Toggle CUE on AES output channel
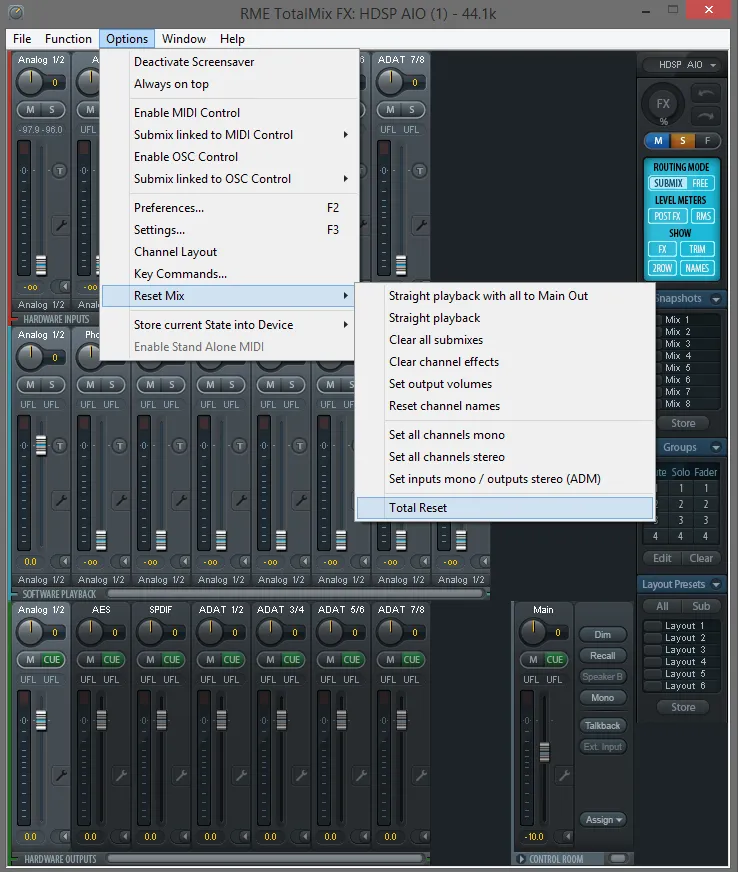Viewport: 738px width, 872px height. [112, 659]
